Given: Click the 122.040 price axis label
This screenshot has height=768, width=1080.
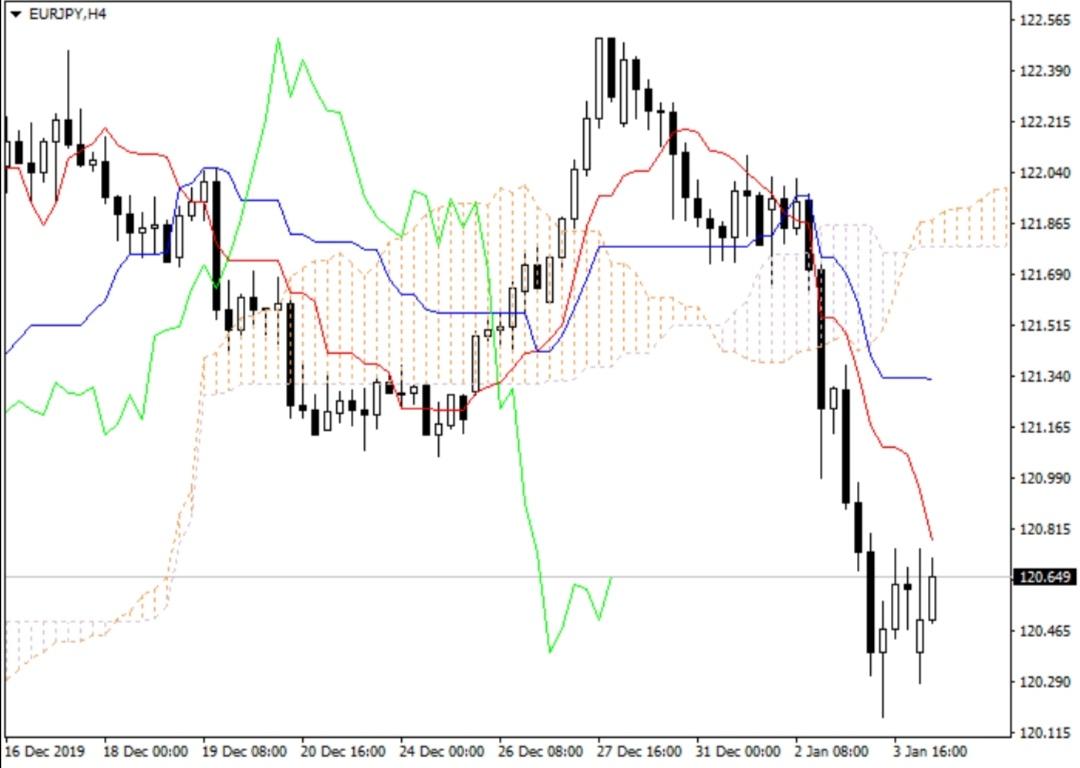Looking at the screenshot, I should pos(1045,173).
